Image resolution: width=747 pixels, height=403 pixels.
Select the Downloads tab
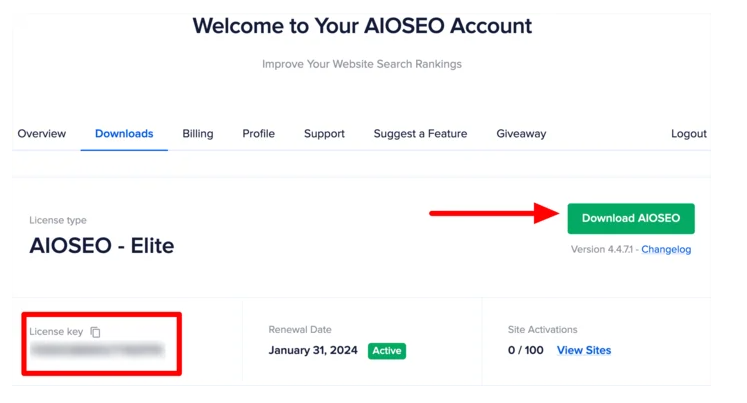[x=124, y=134]
